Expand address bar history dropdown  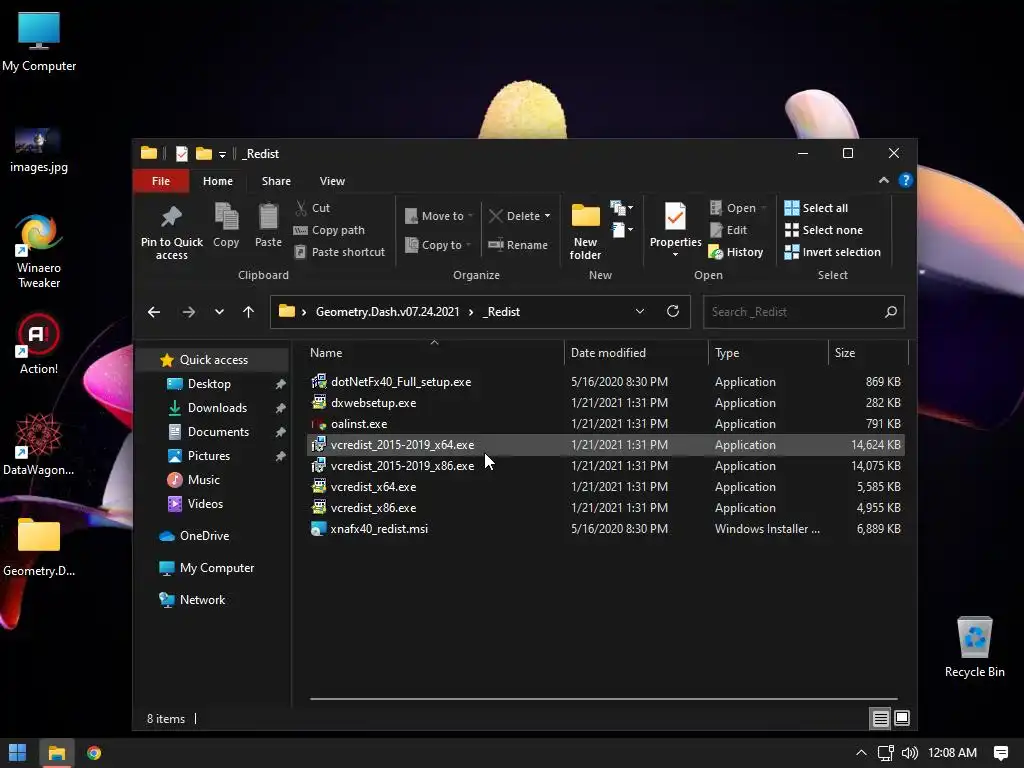click(x=640, y=311)
